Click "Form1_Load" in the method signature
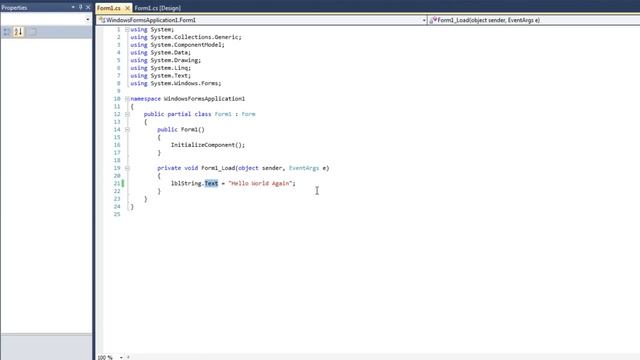Viewport: 640px width, 360px height. click(x=218, y=168)
